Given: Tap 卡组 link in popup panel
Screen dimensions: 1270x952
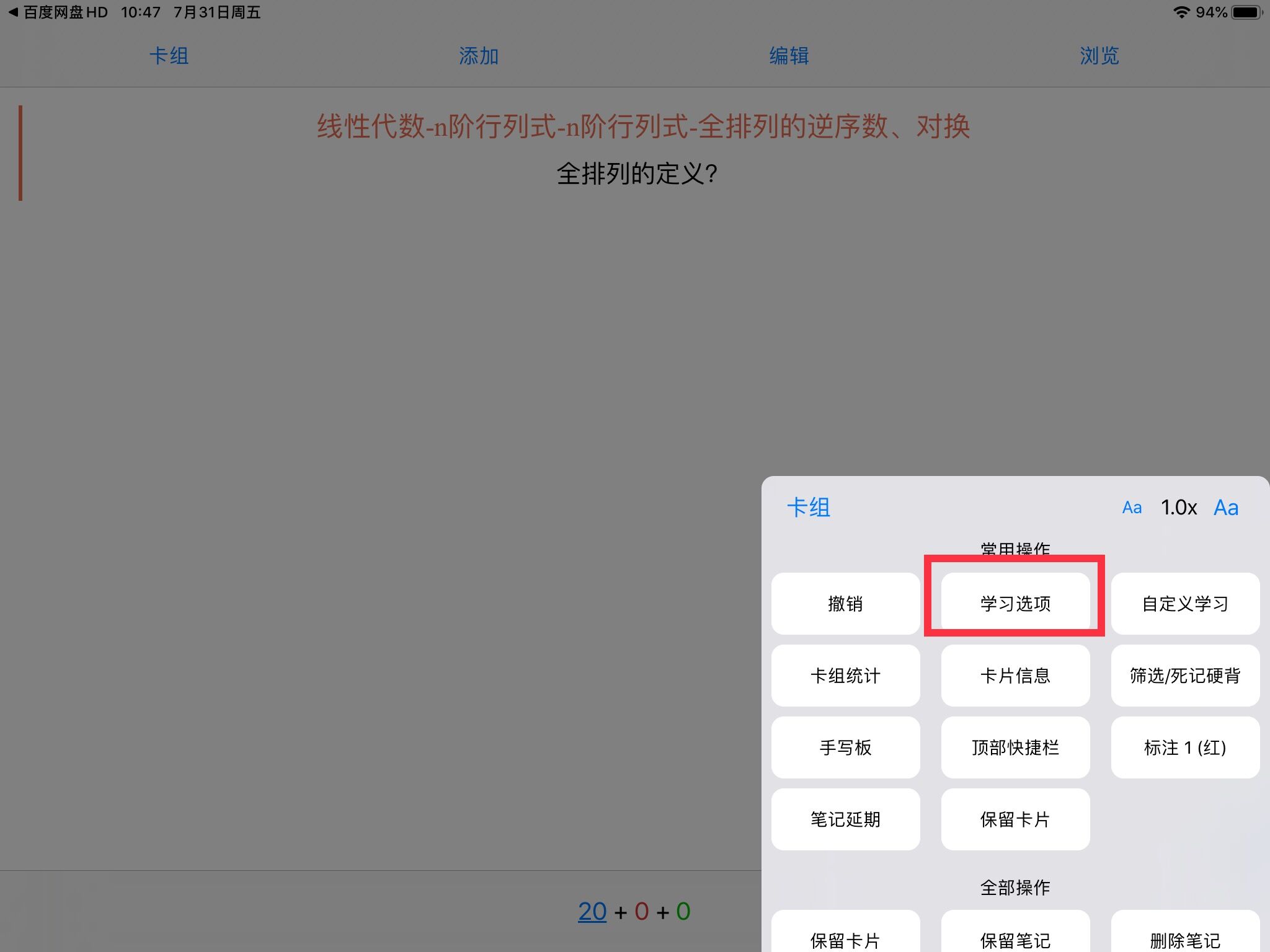Looking at the screenshot, I should click(x=808, y=508).
